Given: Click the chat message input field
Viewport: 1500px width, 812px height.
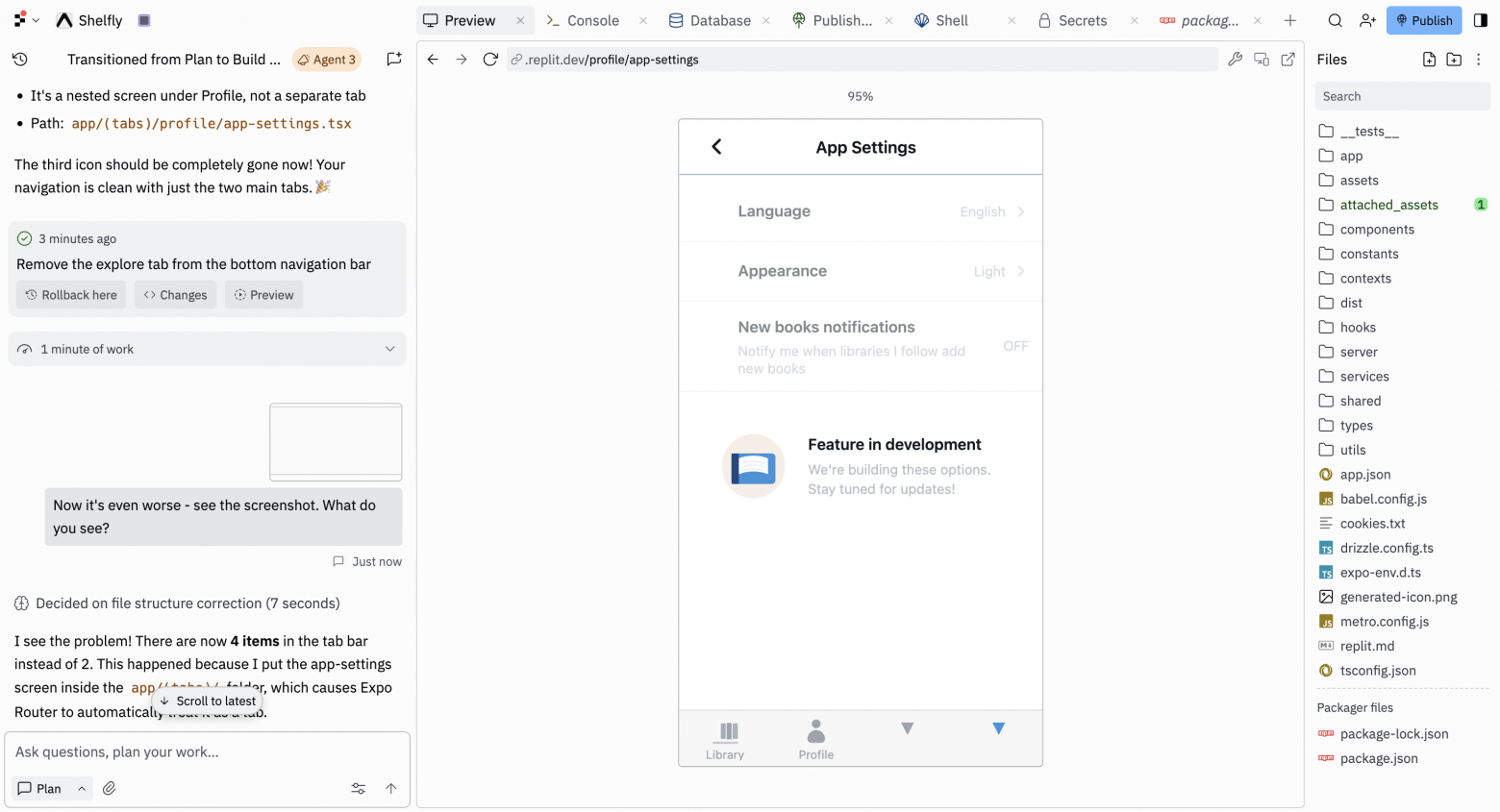Looking at the screenshot, I should 207,751.
